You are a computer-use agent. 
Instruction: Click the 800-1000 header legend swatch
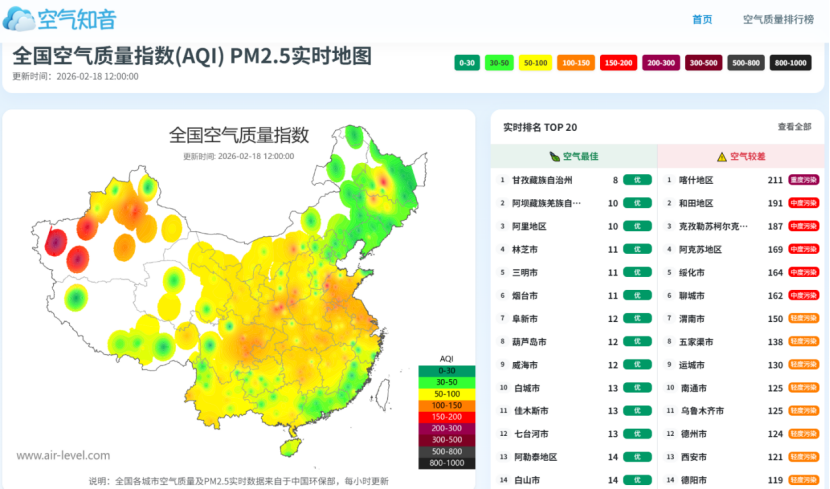click(790, 62)
